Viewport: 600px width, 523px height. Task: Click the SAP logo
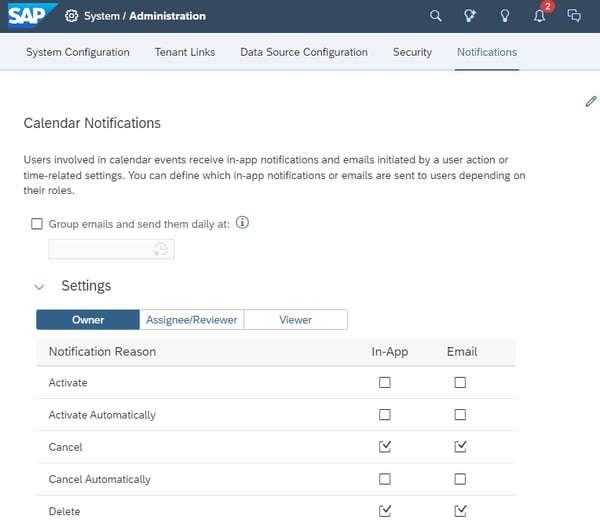32,16
